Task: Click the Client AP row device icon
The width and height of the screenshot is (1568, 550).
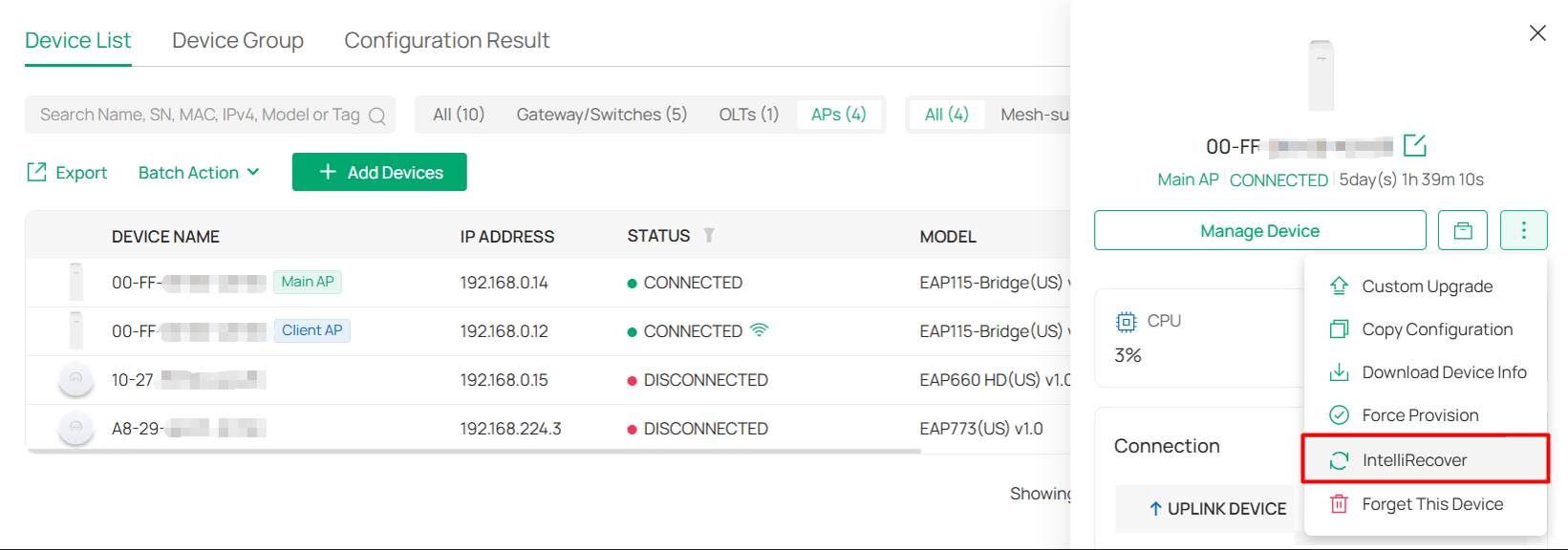Action: tap(76, 330)
